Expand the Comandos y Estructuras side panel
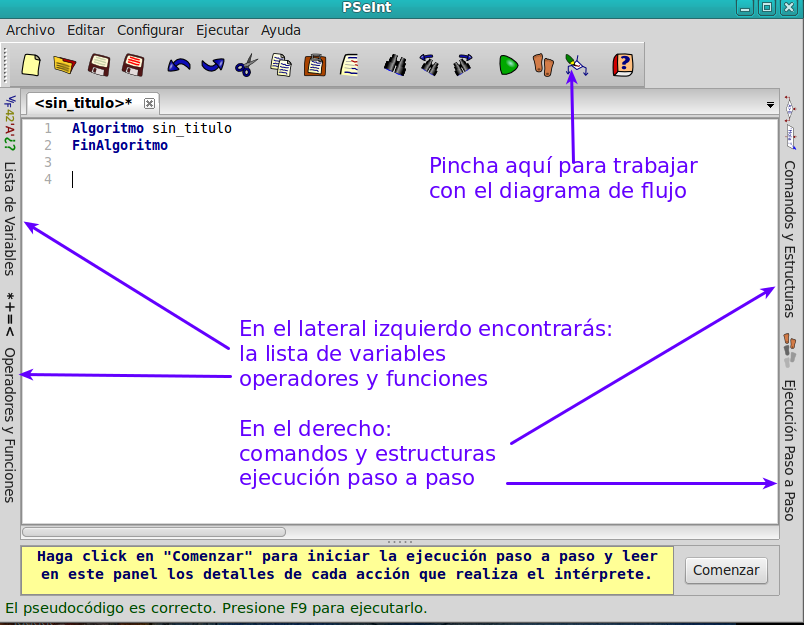Screen dimensions: 805x626 pyautogui.click(x=790, y=205)
